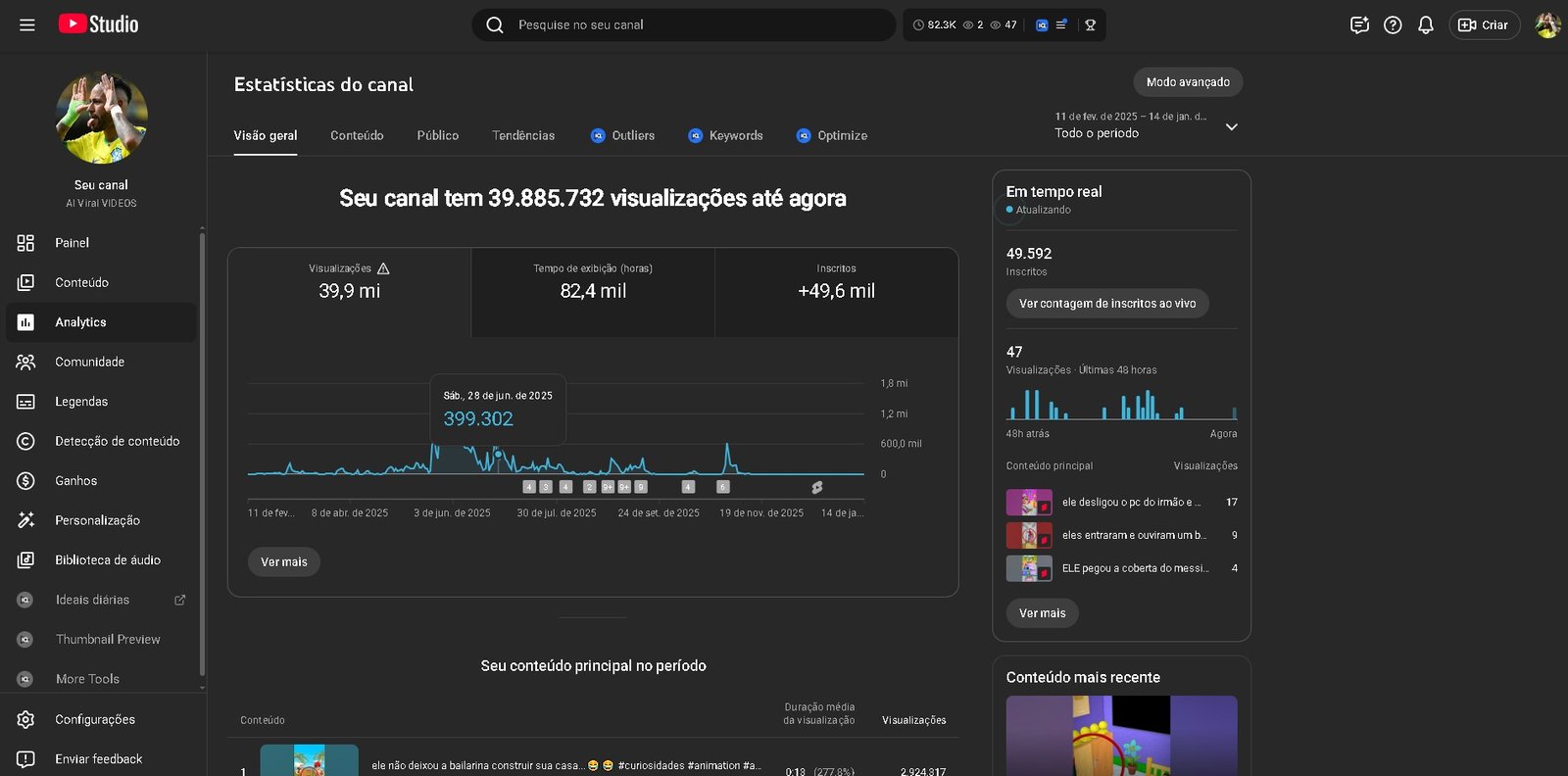Open the blue vidIQ icon in top bar
1568x776 pixels.
(1042, 25)
